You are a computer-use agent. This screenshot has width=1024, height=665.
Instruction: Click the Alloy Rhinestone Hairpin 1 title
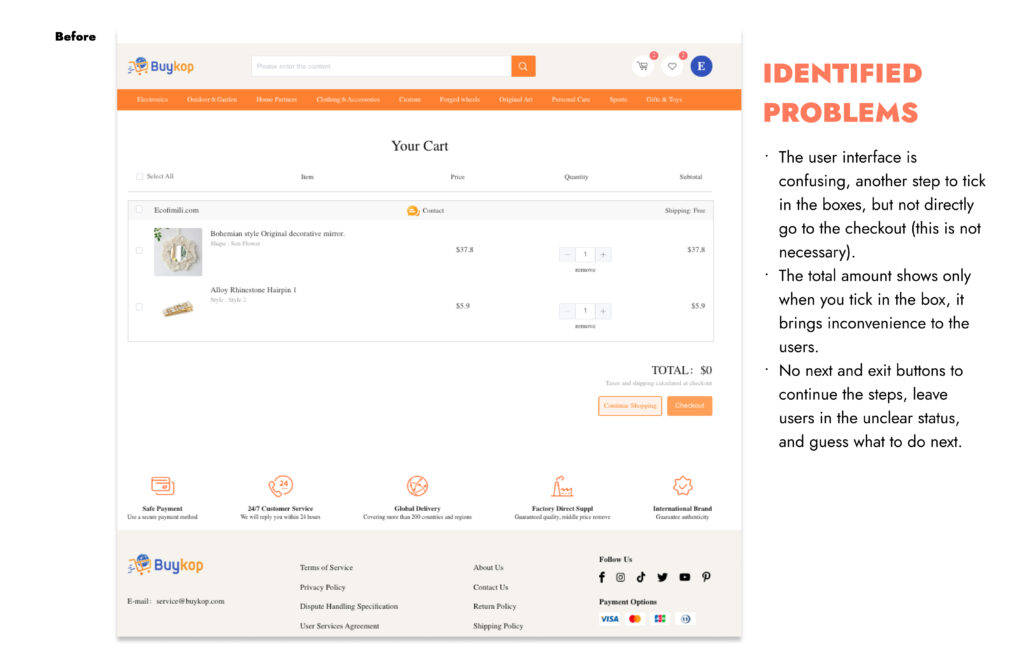tap(253, 289)
